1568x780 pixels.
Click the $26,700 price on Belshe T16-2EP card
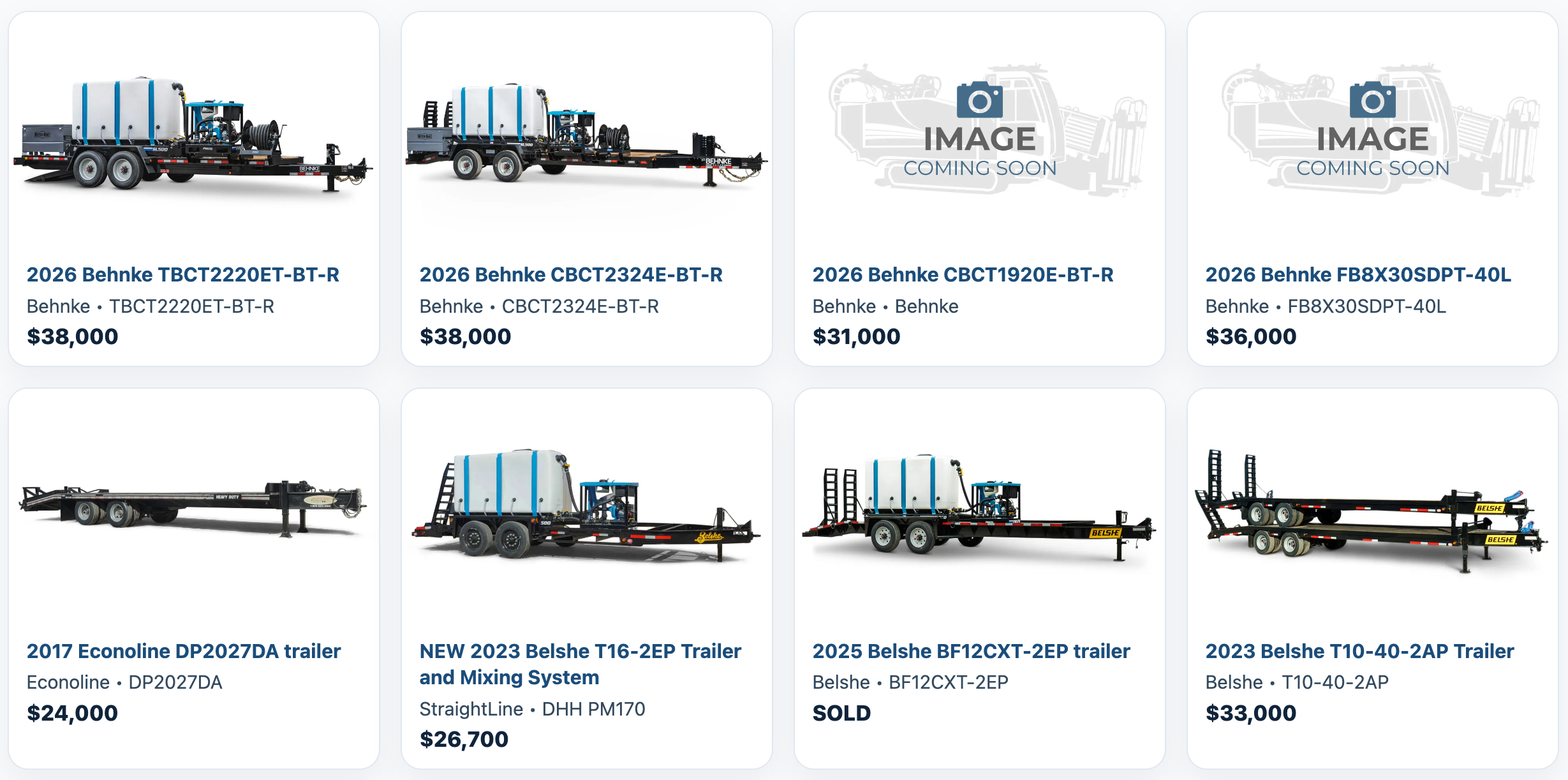(464, 739)
